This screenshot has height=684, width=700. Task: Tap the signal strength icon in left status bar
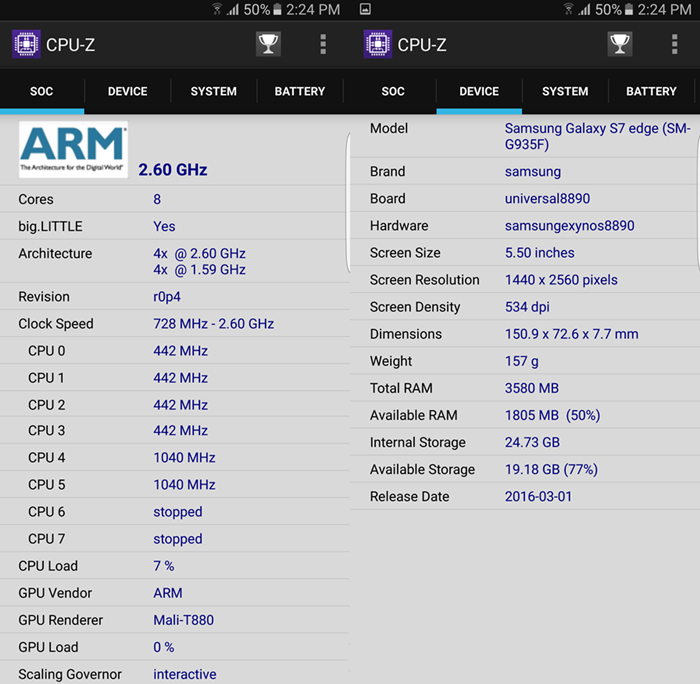pos(233,9)
